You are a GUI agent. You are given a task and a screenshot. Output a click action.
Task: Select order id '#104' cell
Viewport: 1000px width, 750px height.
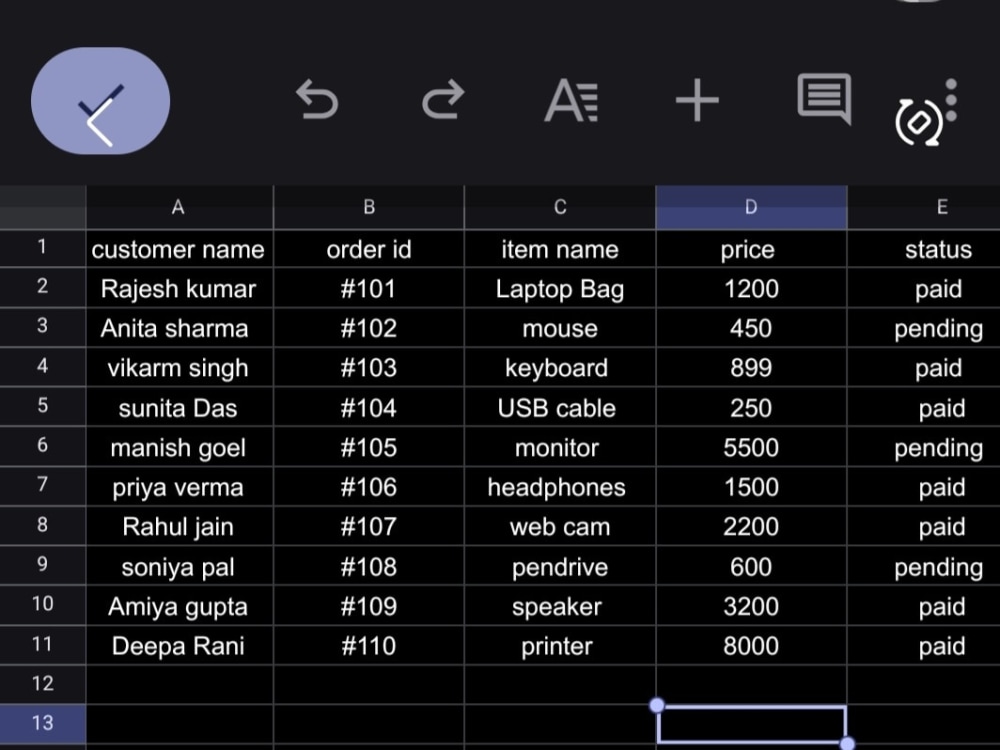click(x=369, y=408)
